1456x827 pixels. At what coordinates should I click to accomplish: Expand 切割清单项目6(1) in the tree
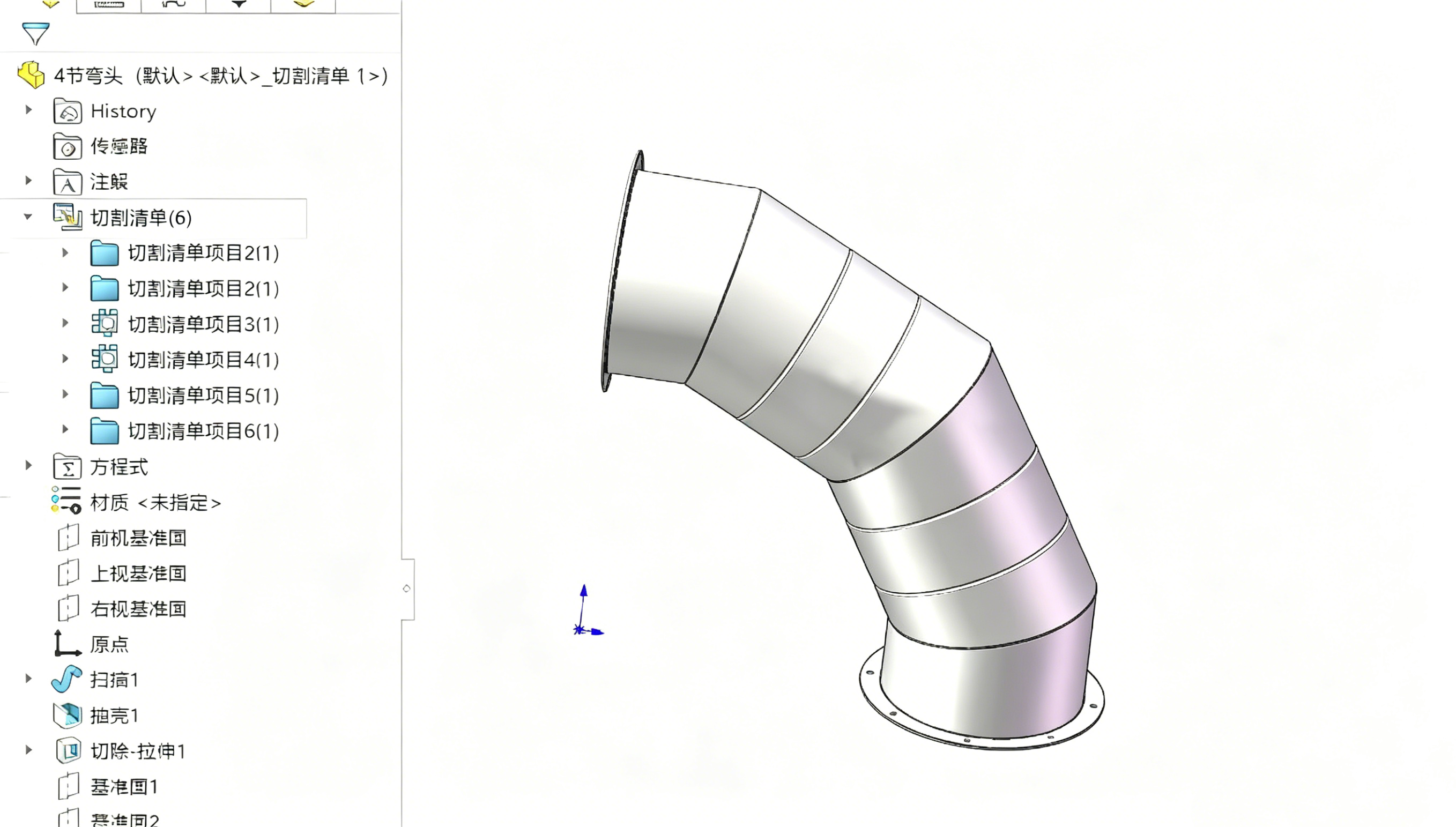point(65,429)
